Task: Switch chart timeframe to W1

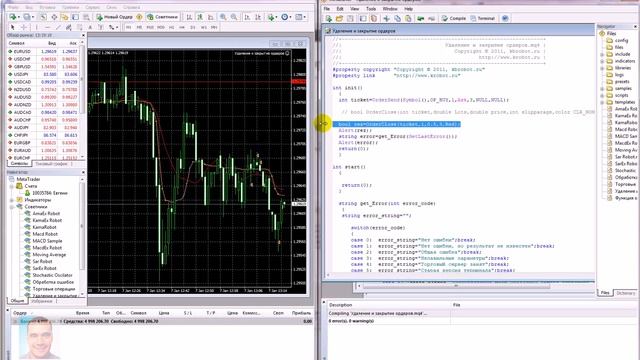Action: point(204,27)
